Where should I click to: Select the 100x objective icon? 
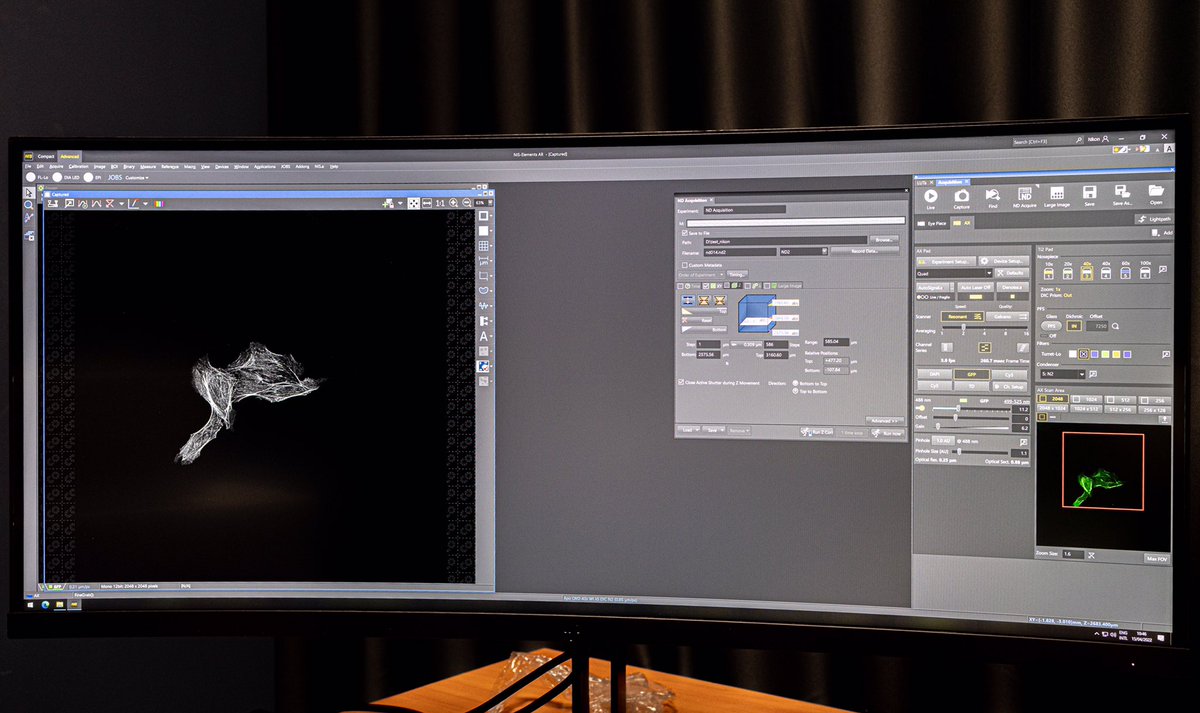pyautogui.click(x=1144, y=271)
